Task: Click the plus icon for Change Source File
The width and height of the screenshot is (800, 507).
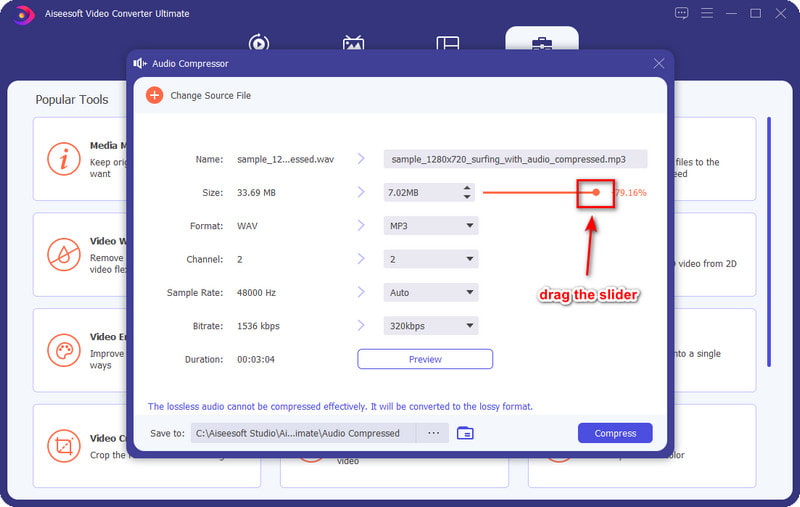Action: 154,95
